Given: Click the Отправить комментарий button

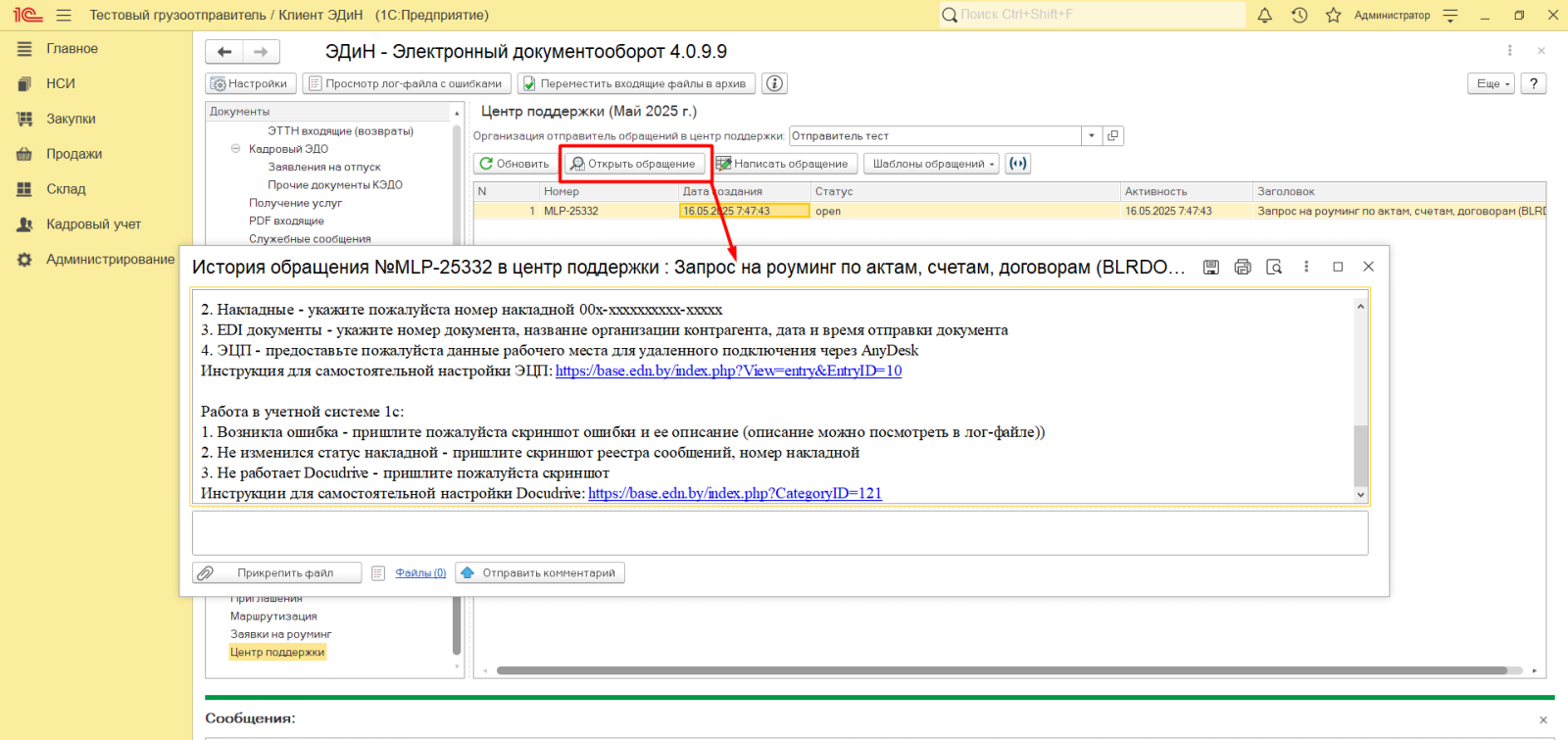Looking at the screenshot, I should point(540,573).
